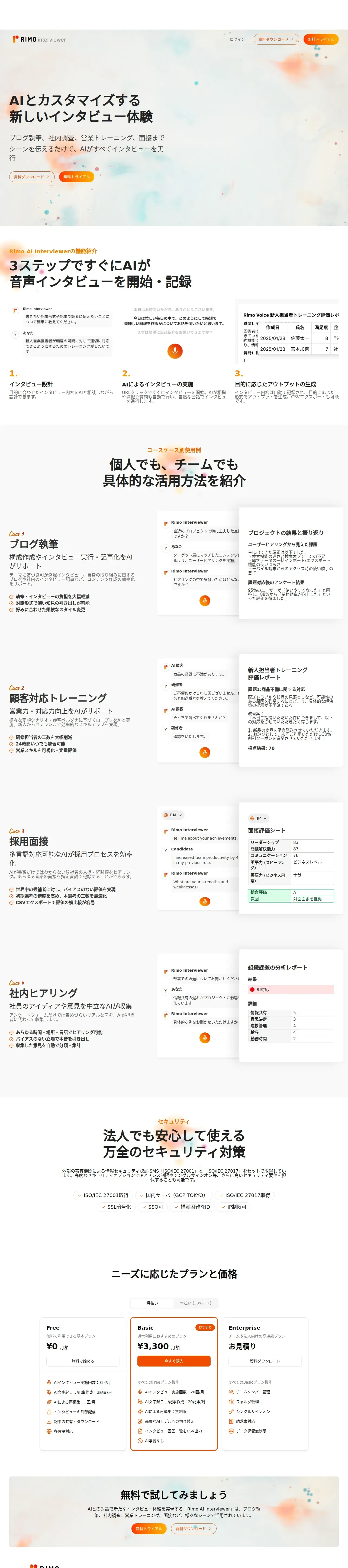This screenshot has height=1568, width=348.
Task: Click the mic button in 社内ヒアリング chat preview
Action: [205, 1038]
